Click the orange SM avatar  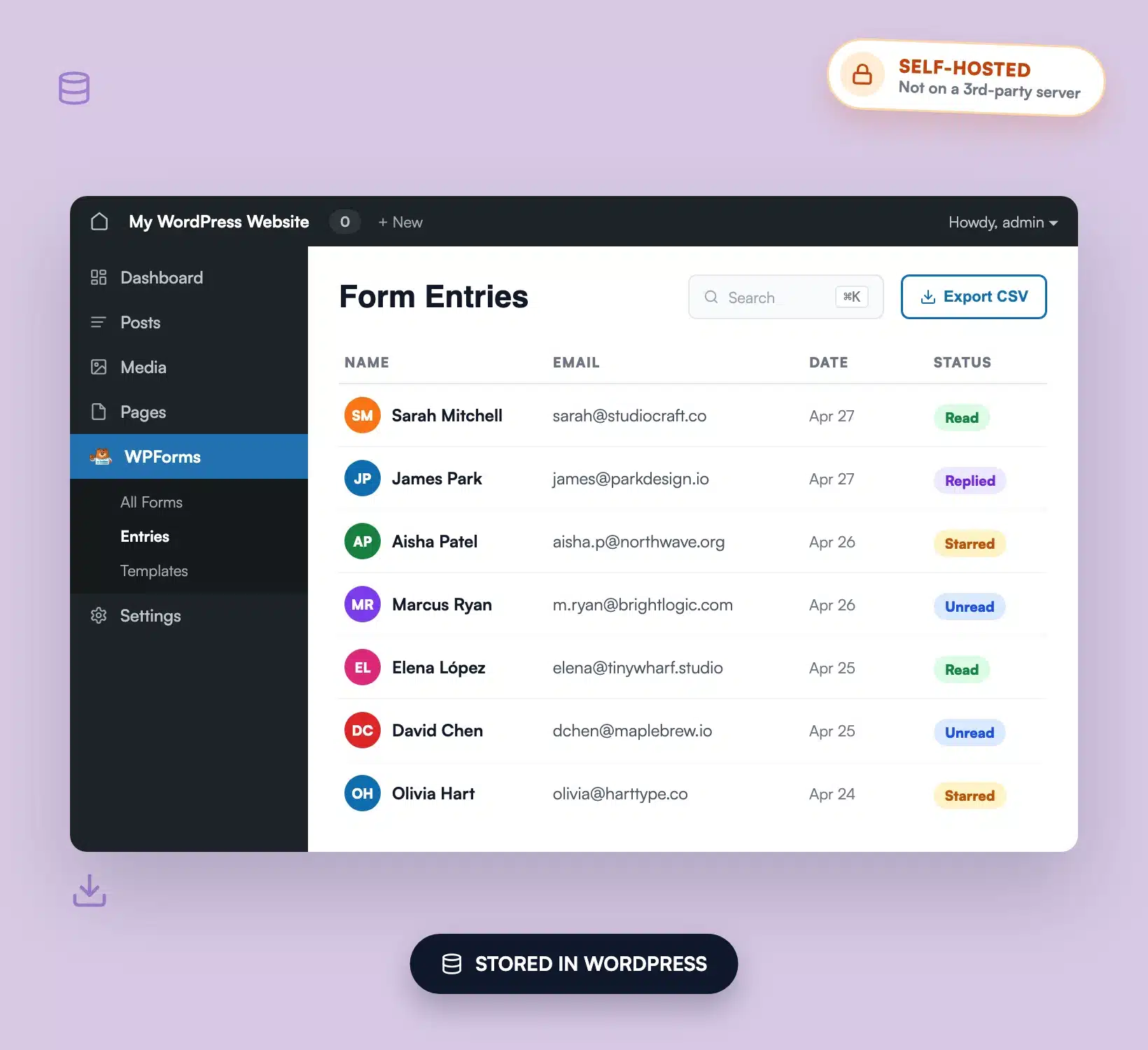pos(363,415)
